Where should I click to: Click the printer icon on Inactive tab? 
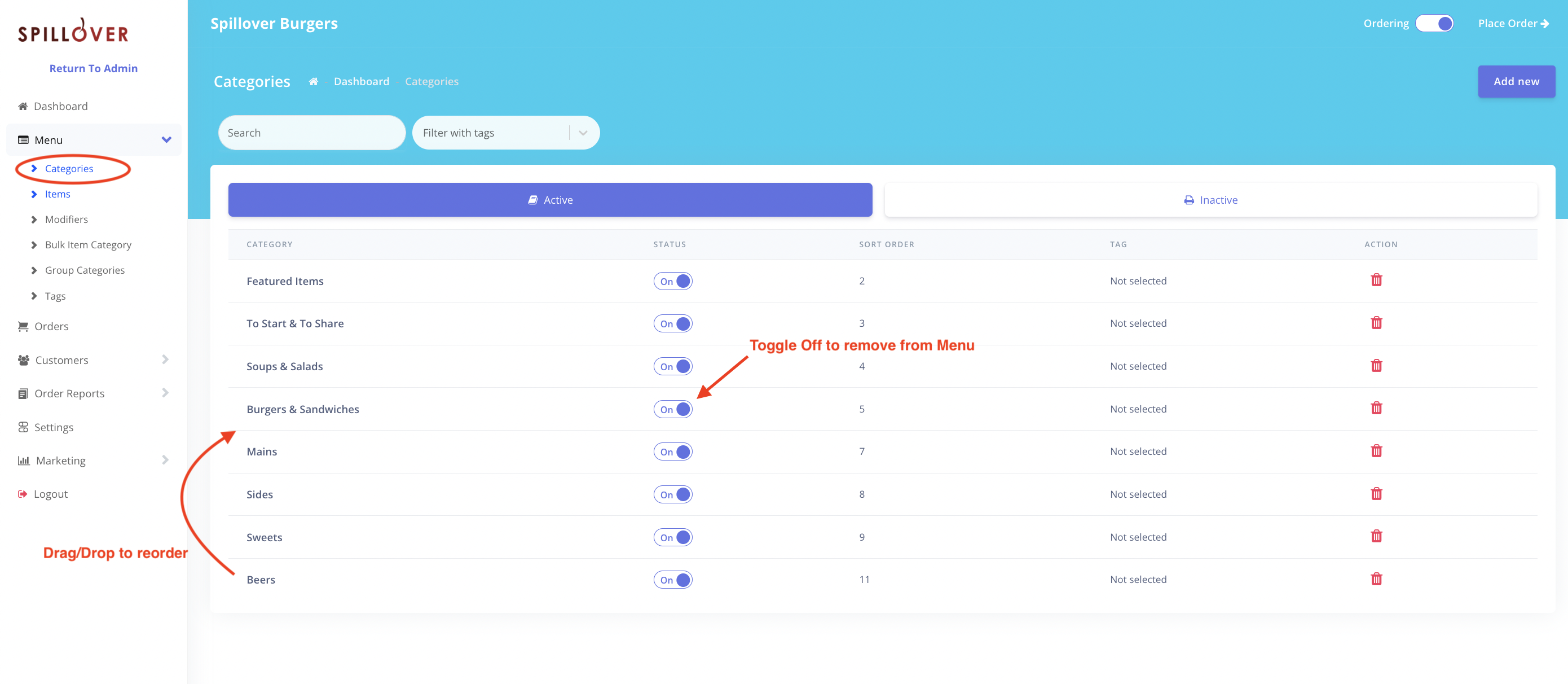[x=1189, y=200]
